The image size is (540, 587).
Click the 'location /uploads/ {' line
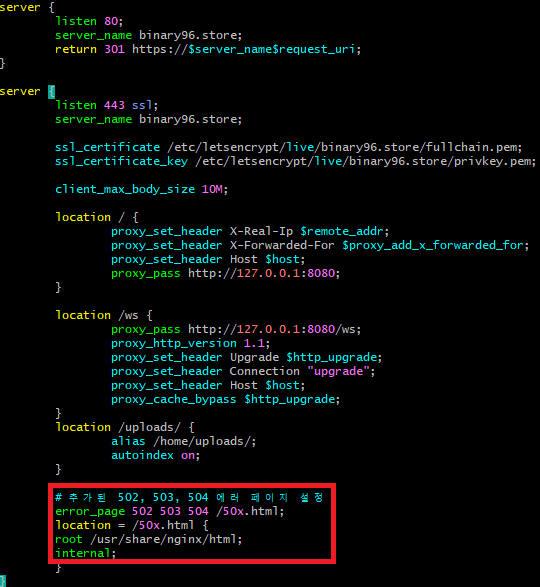[x=125, y=427]
